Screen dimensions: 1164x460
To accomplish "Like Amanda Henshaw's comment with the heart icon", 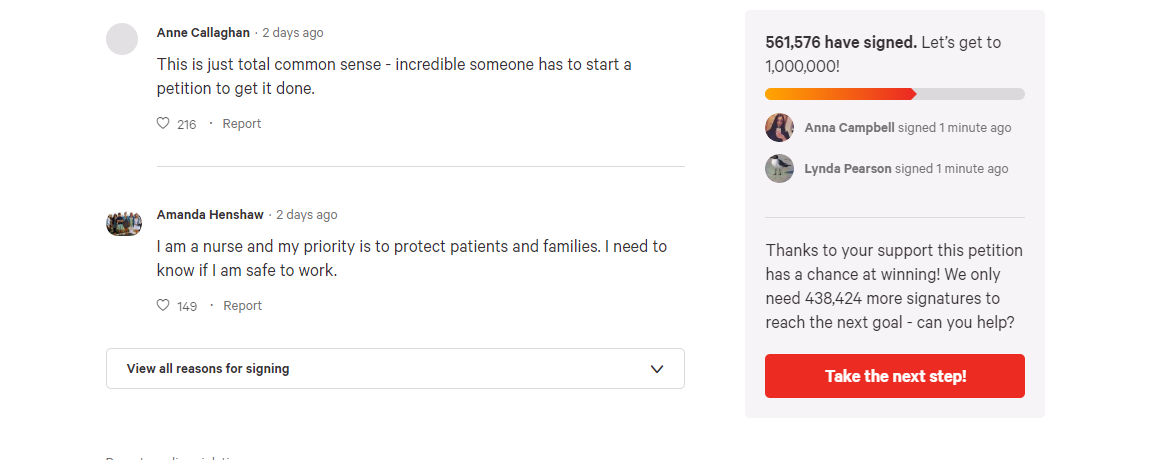I will [163, 306].
